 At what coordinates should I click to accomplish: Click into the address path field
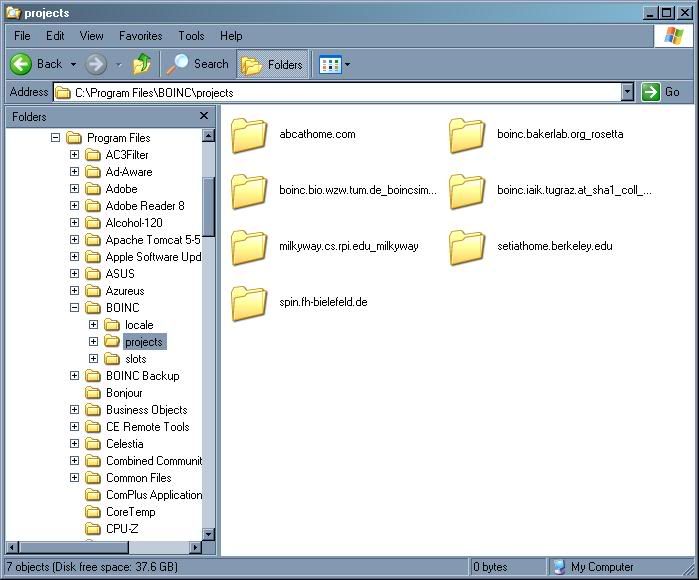(x=337, y=92)
